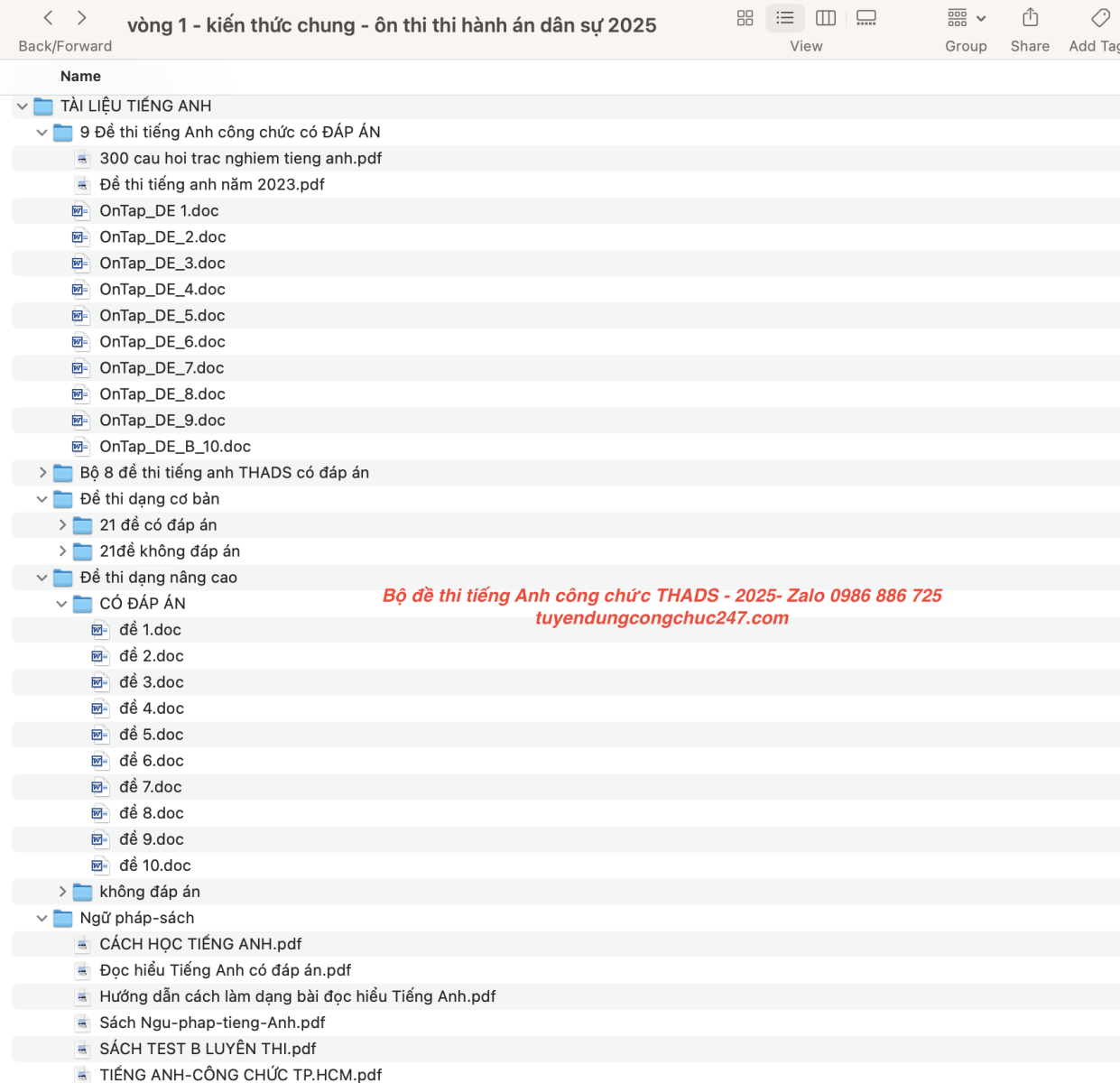Viewport: 1120px width, 1083px height.
Task: Select the đề 10.doc file
Action: coord(154,865)
